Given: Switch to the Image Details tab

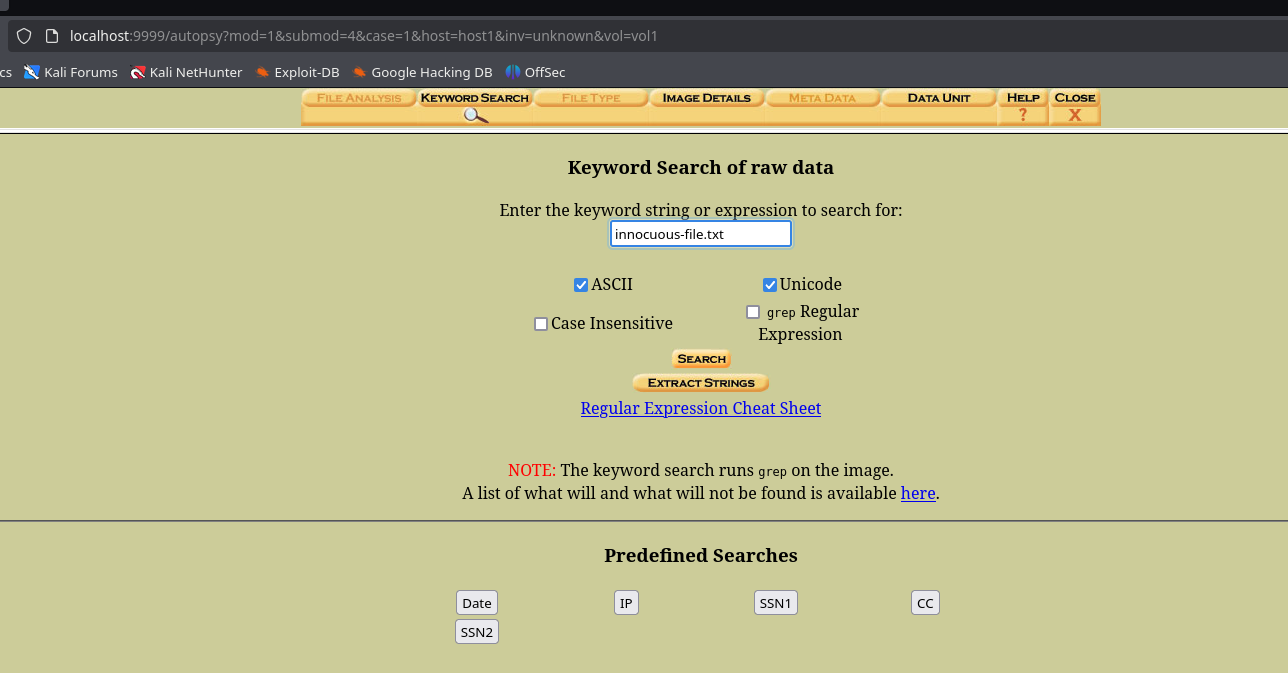Looking at the screenshot, I should coord(706,98).
